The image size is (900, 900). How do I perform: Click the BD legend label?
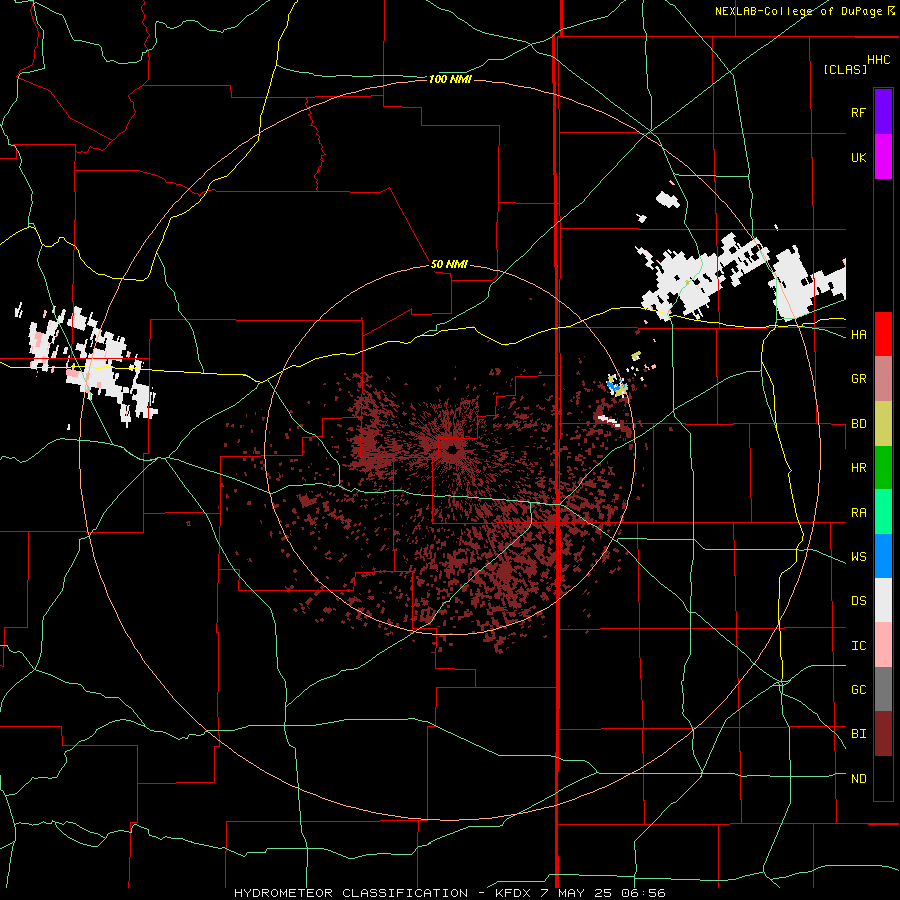coord(858,424)
